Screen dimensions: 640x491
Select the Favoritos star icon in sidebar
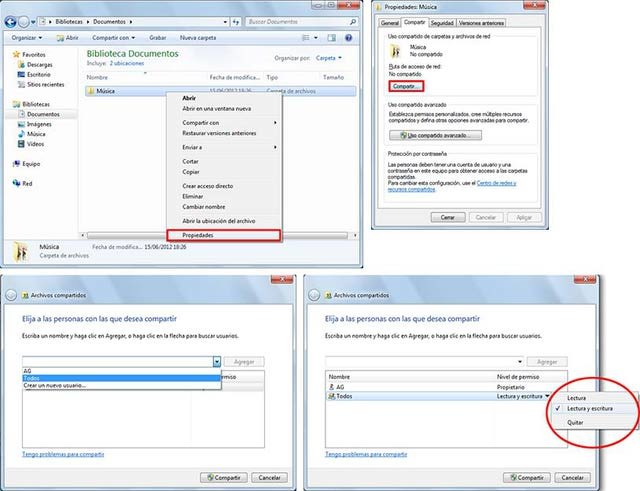tap(16, 54)
